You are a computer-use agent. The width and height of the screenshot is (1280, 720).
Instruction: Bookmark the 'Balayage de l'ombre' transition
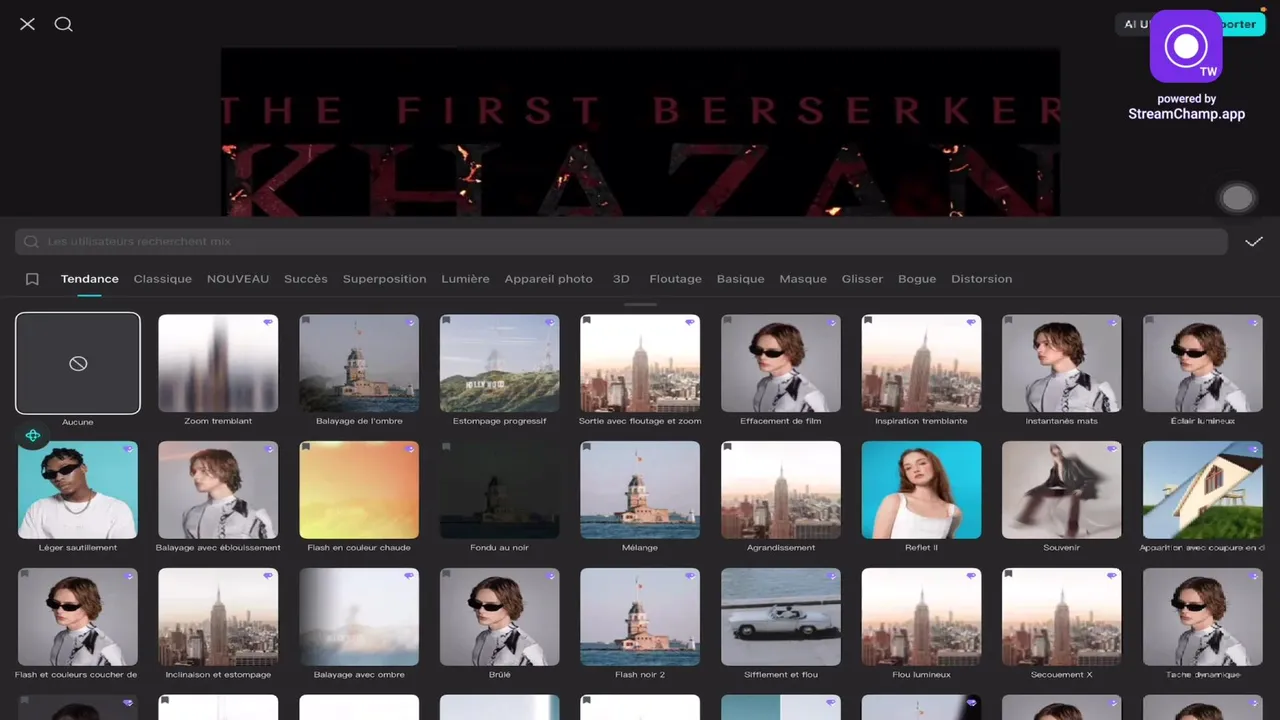pyautogui.click(x=306, y=321)
